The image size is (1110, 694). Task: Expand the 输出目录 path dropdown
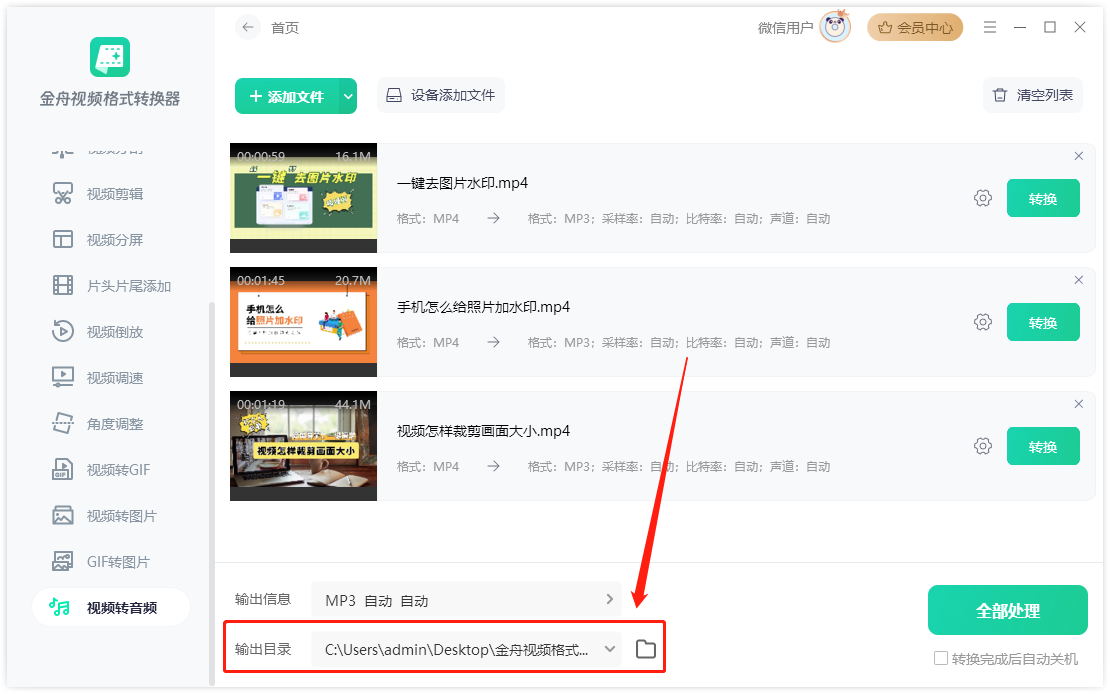[611, 648]
